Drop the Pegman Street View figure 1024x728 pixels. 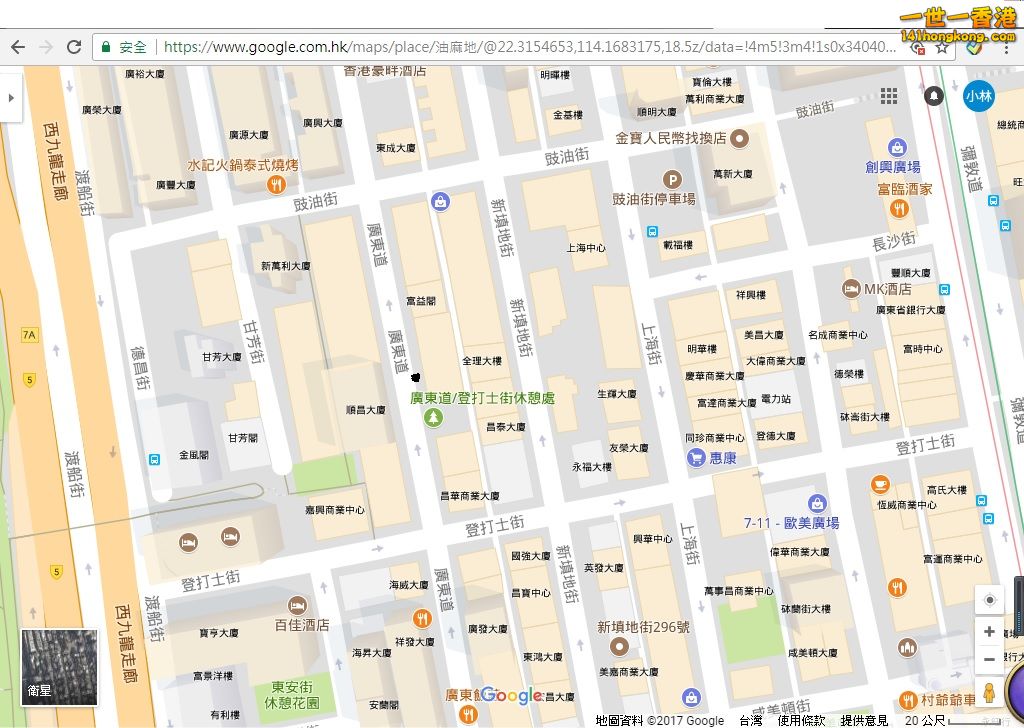point(990,692)
